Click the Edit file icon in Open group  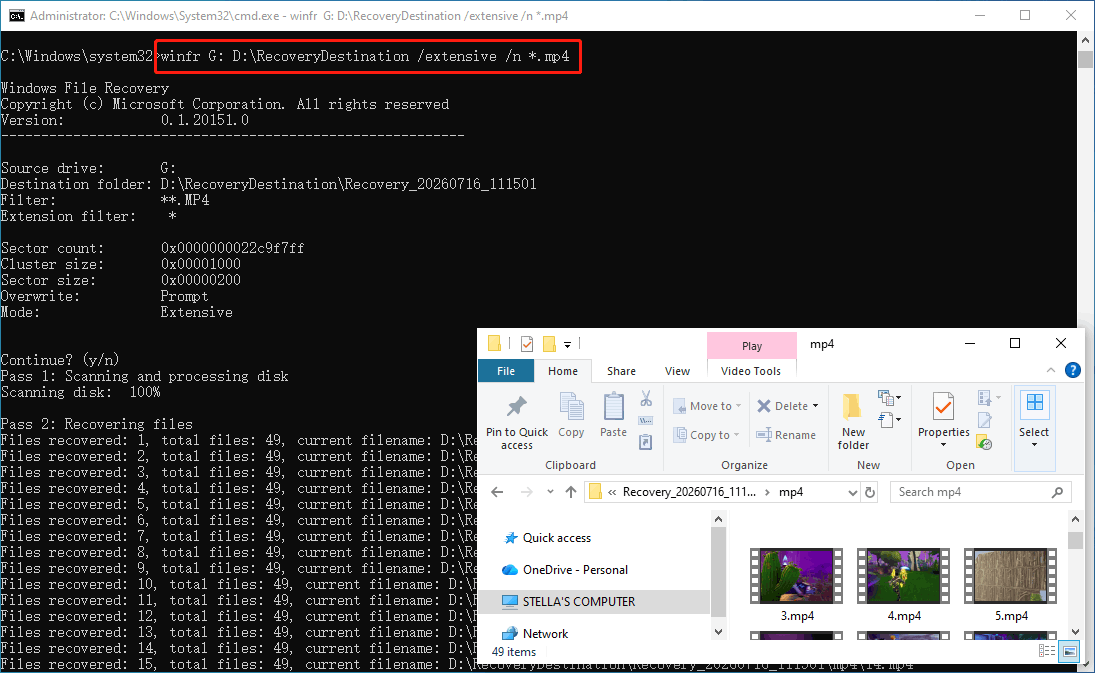click(985, 420)
